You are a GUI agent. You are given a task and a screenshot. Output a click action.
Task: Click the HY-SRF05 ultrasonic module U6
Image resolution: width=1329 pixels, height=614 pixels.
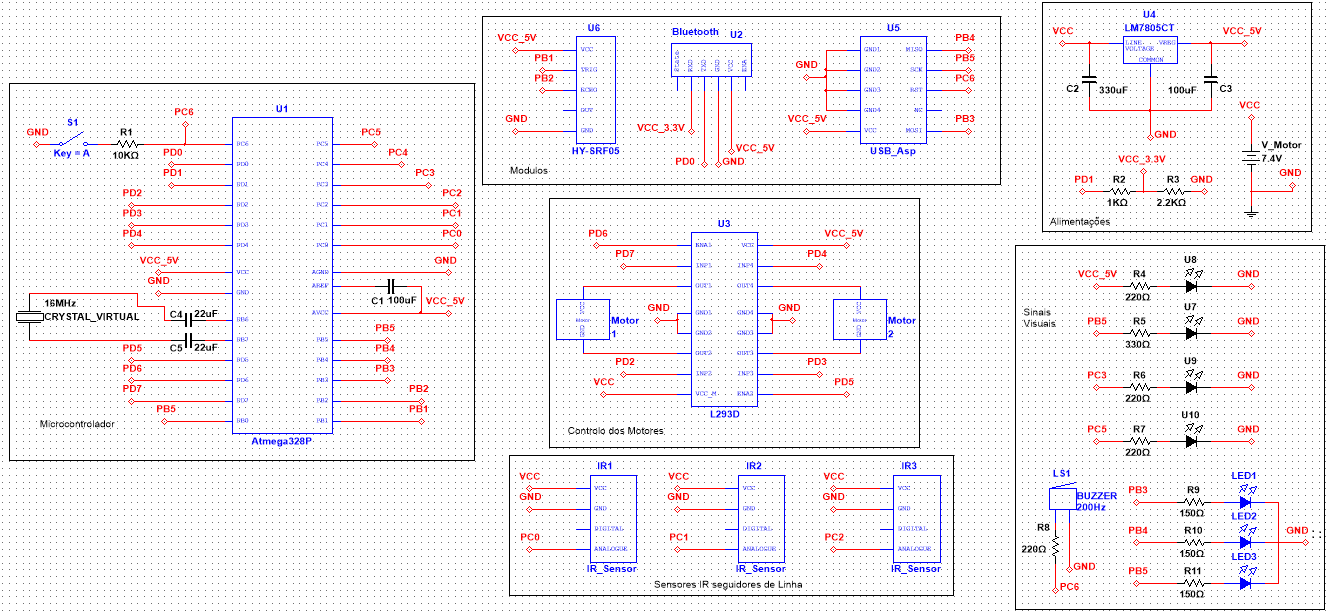[x=596, y=89]
